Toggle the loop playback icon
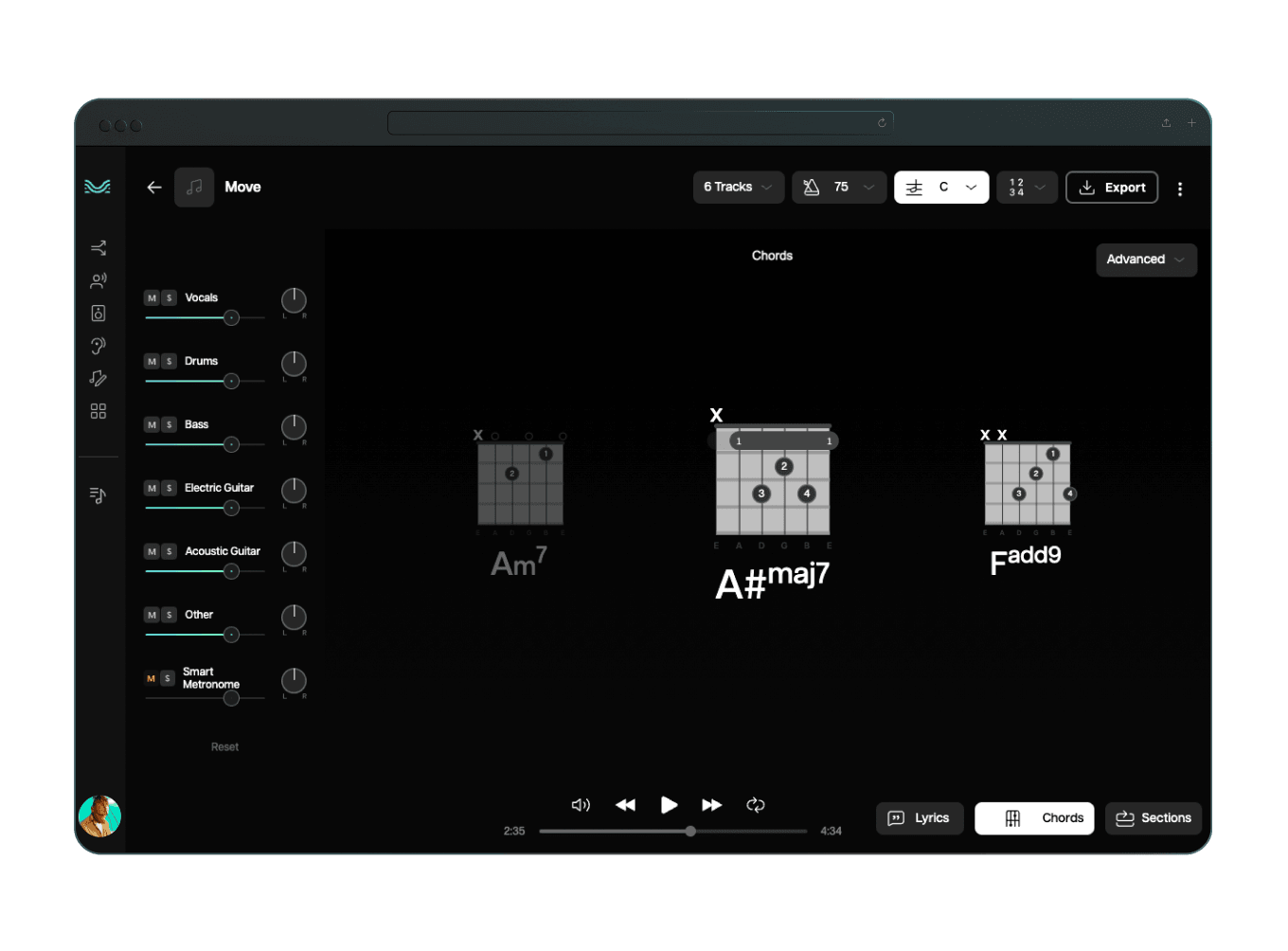 pos(756,805)
